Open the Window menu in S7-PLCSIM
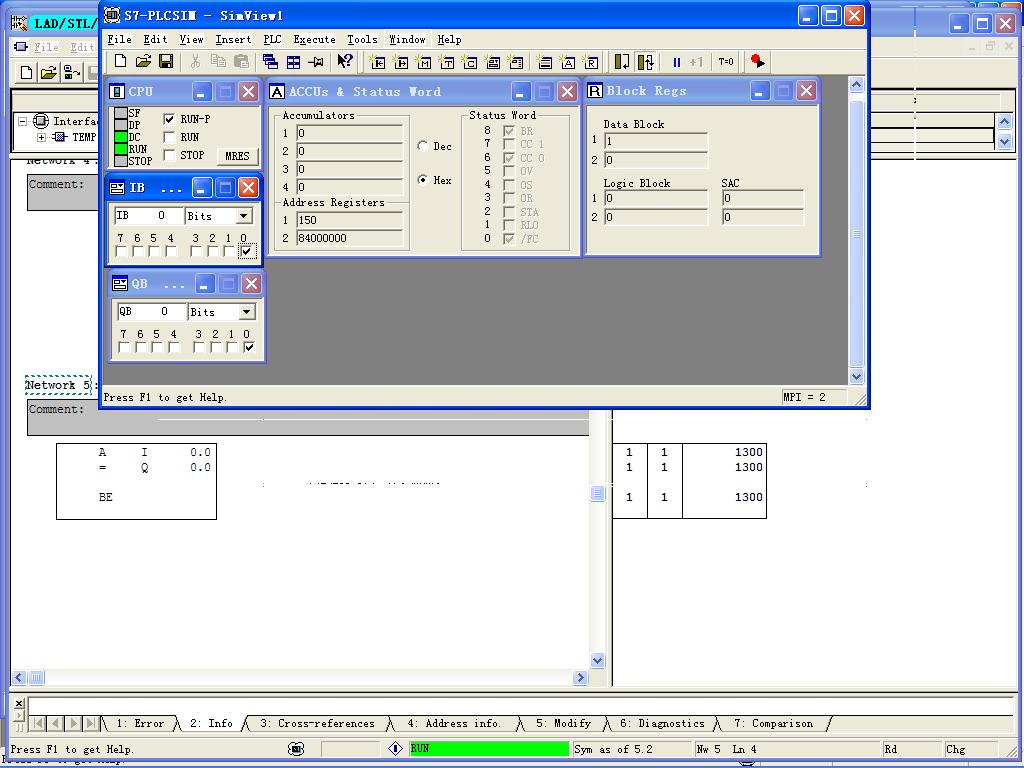Screen dimensions: 1024x768 [x=408, y=39]
